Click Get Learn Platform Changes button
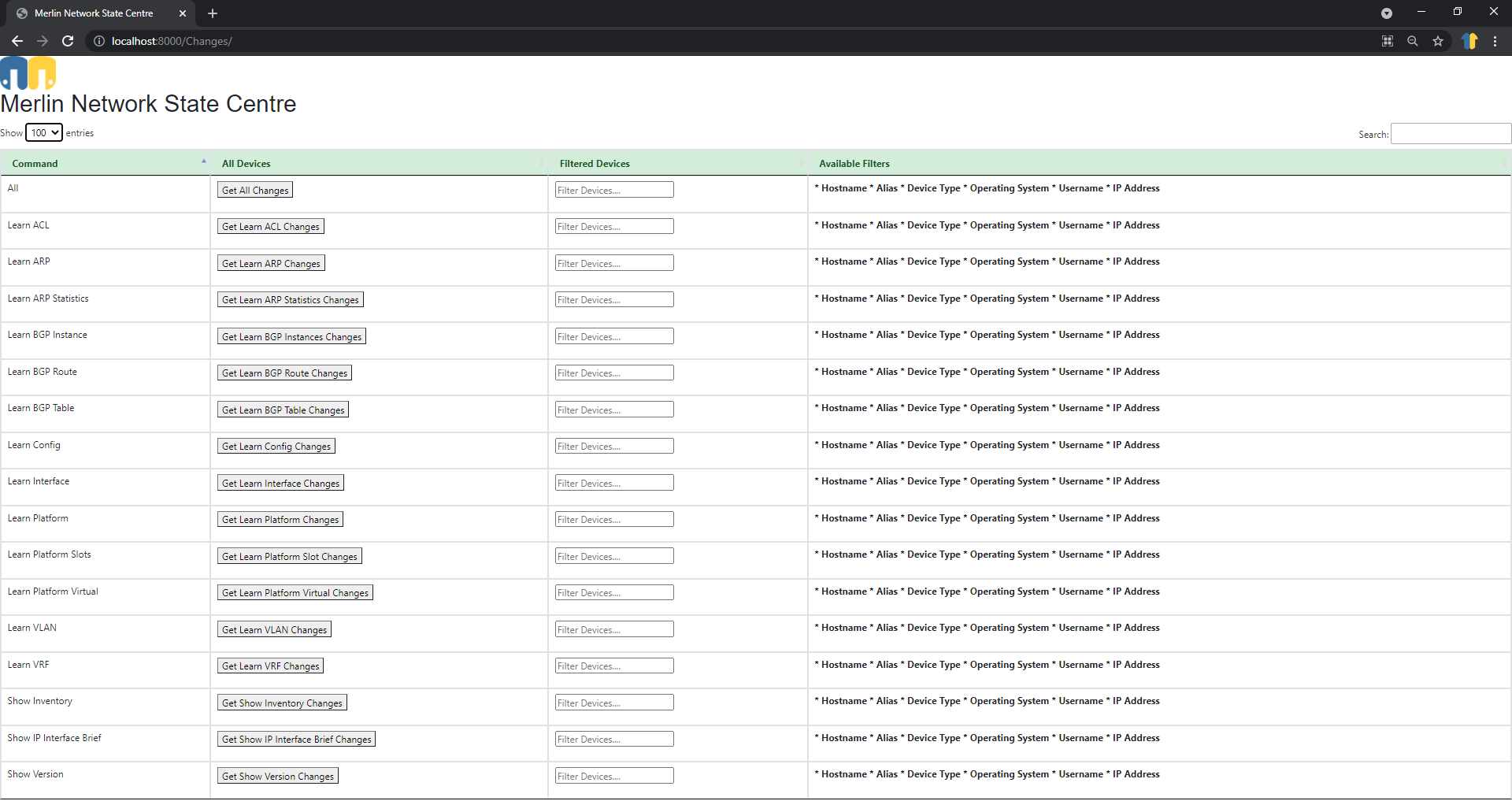Screen dimensions: 1512x801 (x=280, y=519)
